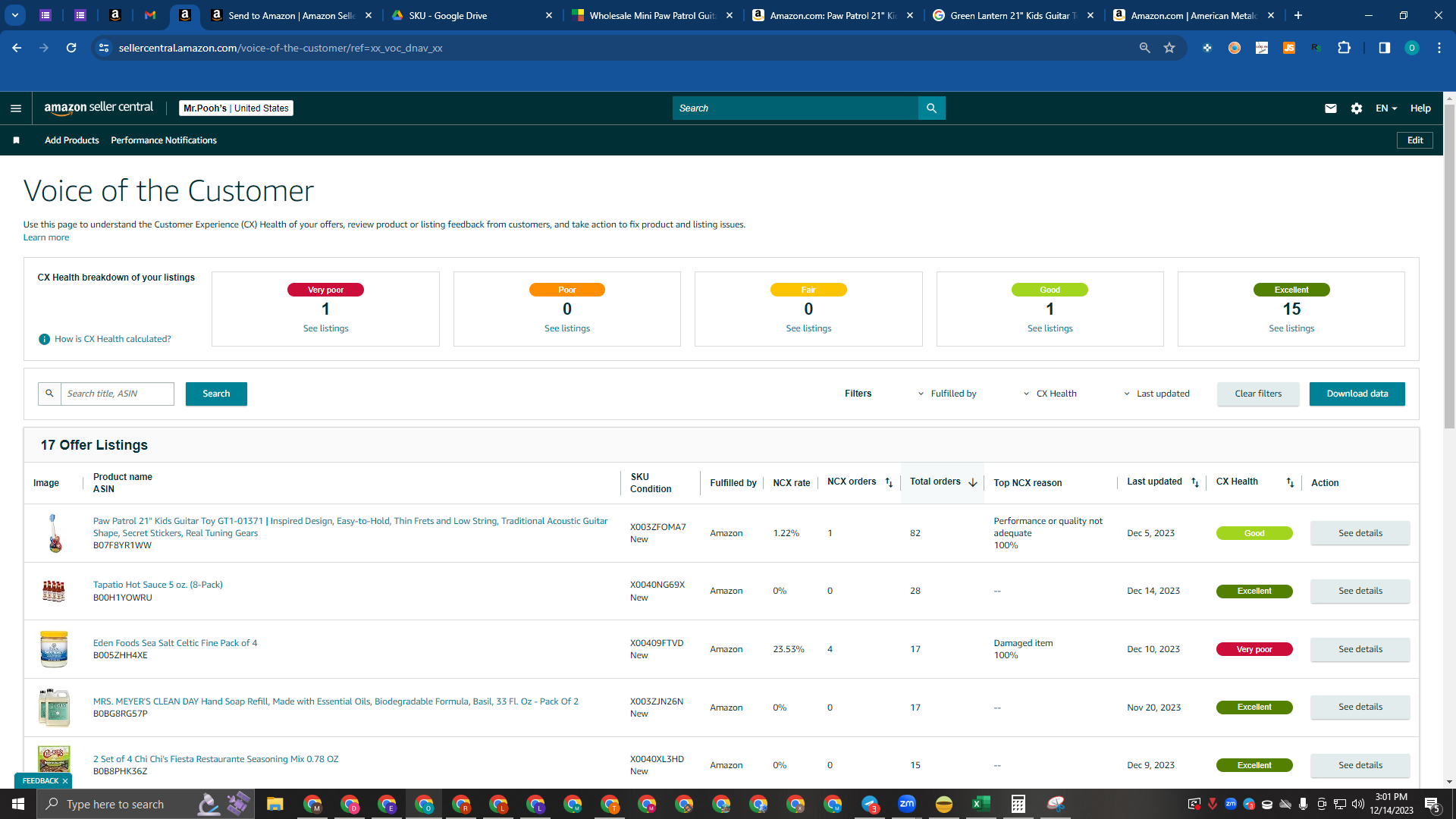This screenshot has width=1456, height=819.
Task: Sort by NCX orders arrows
Action: (889, 482)
